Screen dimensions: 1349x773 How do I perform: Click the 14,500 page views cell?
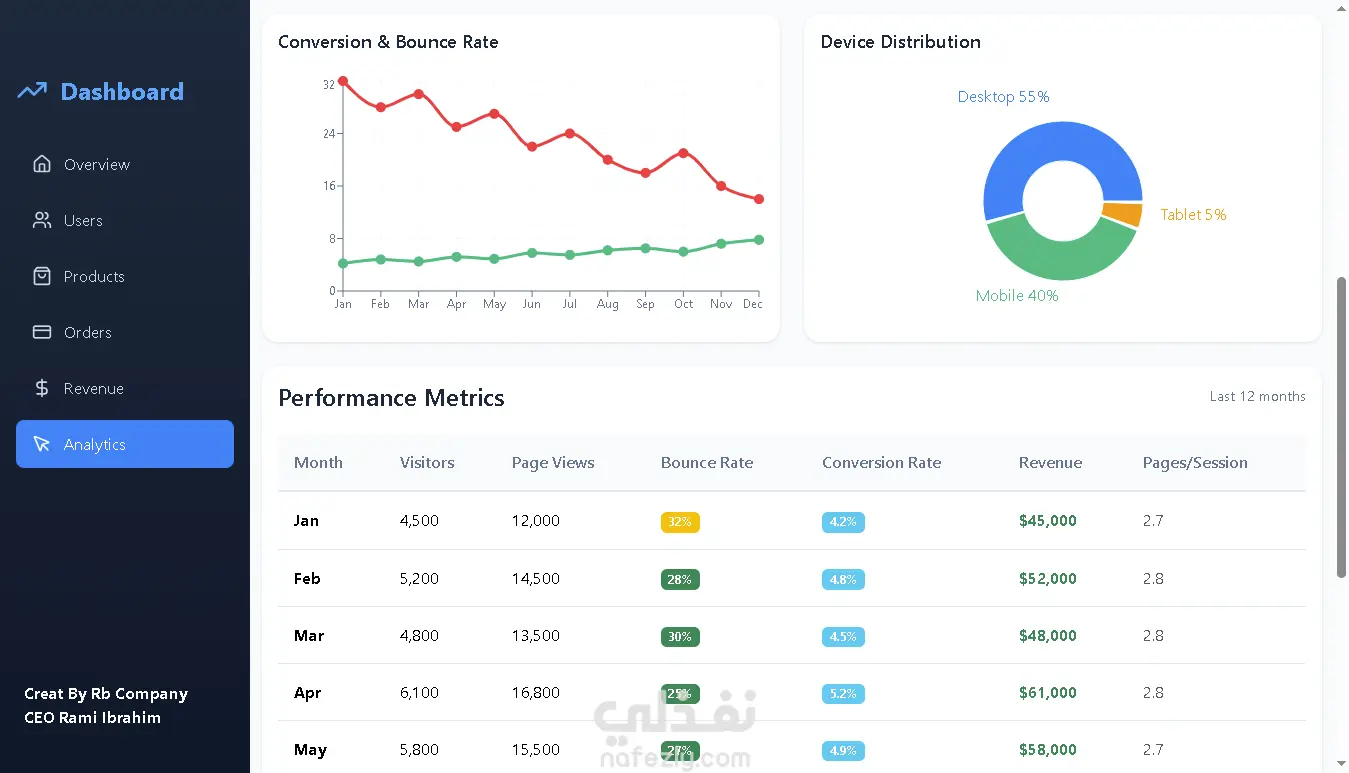[x=536, y=579]
